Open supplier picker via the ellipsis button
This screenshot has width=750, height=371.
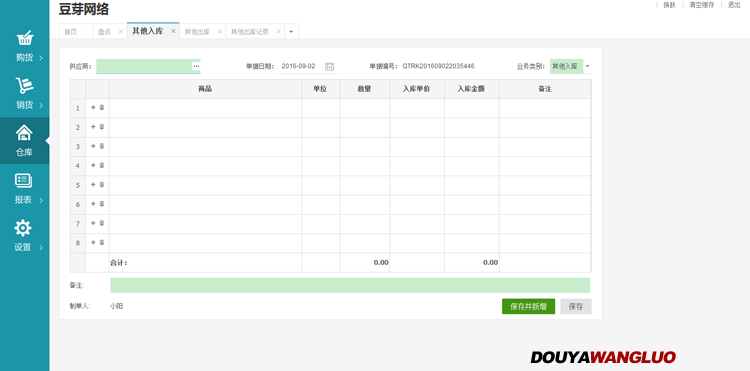pos(196,66)
